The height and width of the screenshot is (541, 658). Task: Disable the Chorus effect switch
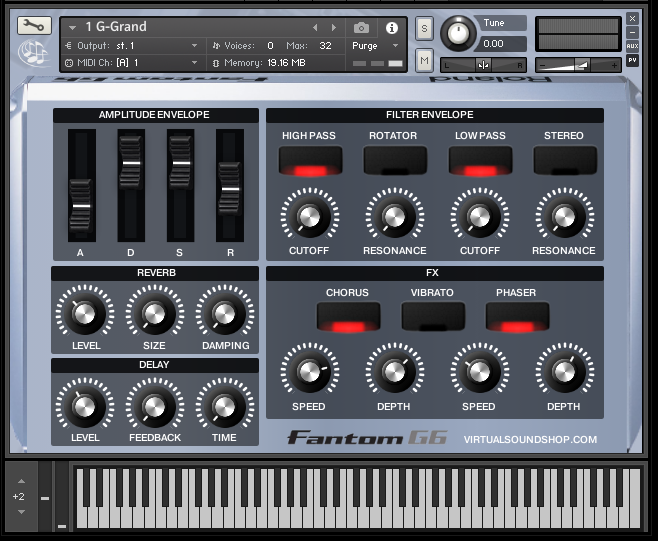click(347, 317)
